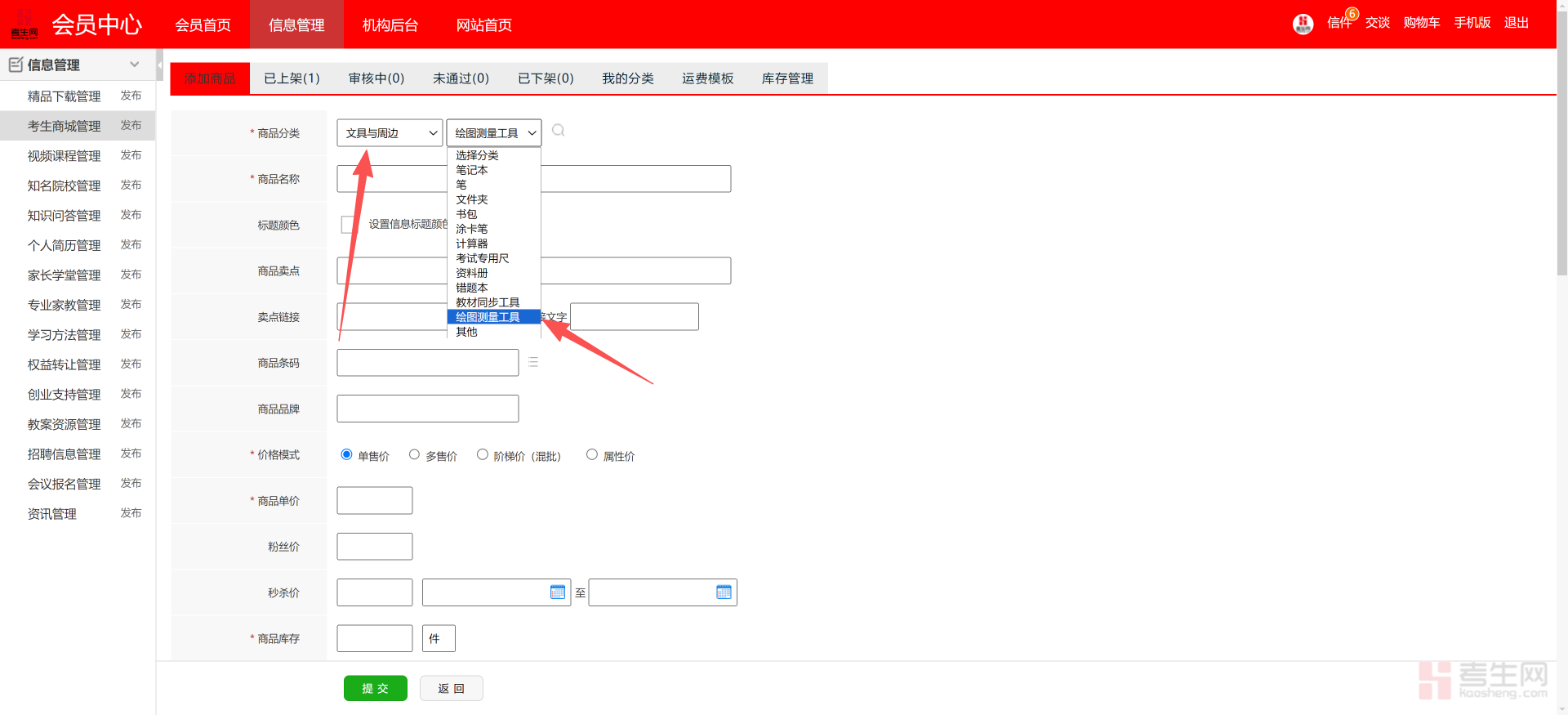Screen dimensions: 1568x715
Task: Open the 文具与周边 category dropdown
Action: (x=390, y=133)
